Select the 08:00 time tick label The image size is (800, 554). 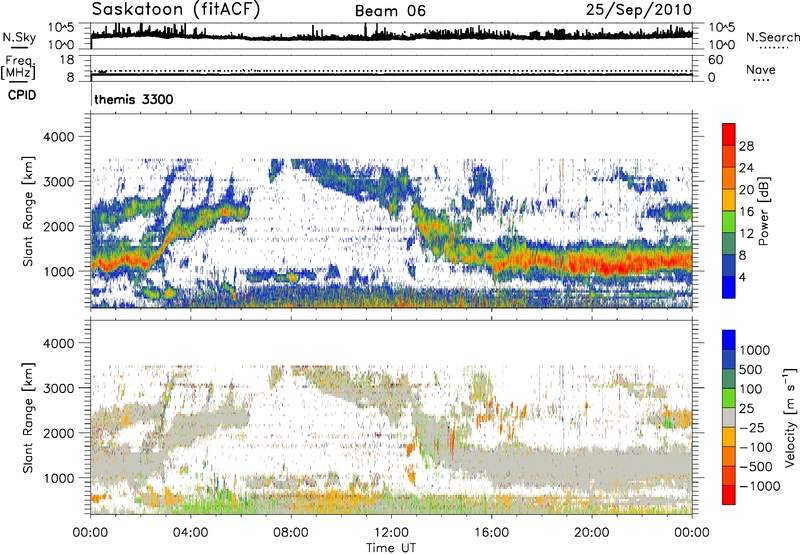click(x=291, y=533)
